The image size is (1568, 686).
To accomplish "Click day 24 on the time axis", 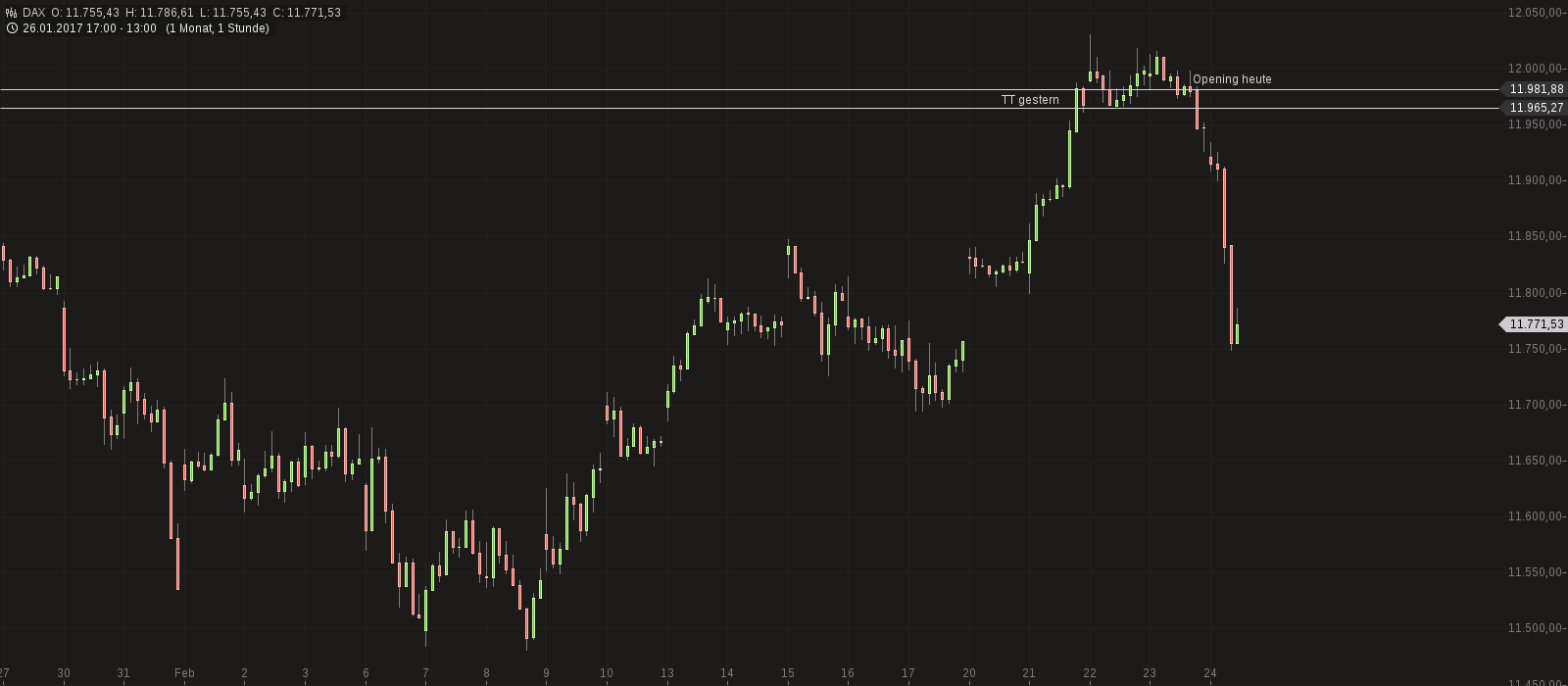I will (x=1210, y=673).
